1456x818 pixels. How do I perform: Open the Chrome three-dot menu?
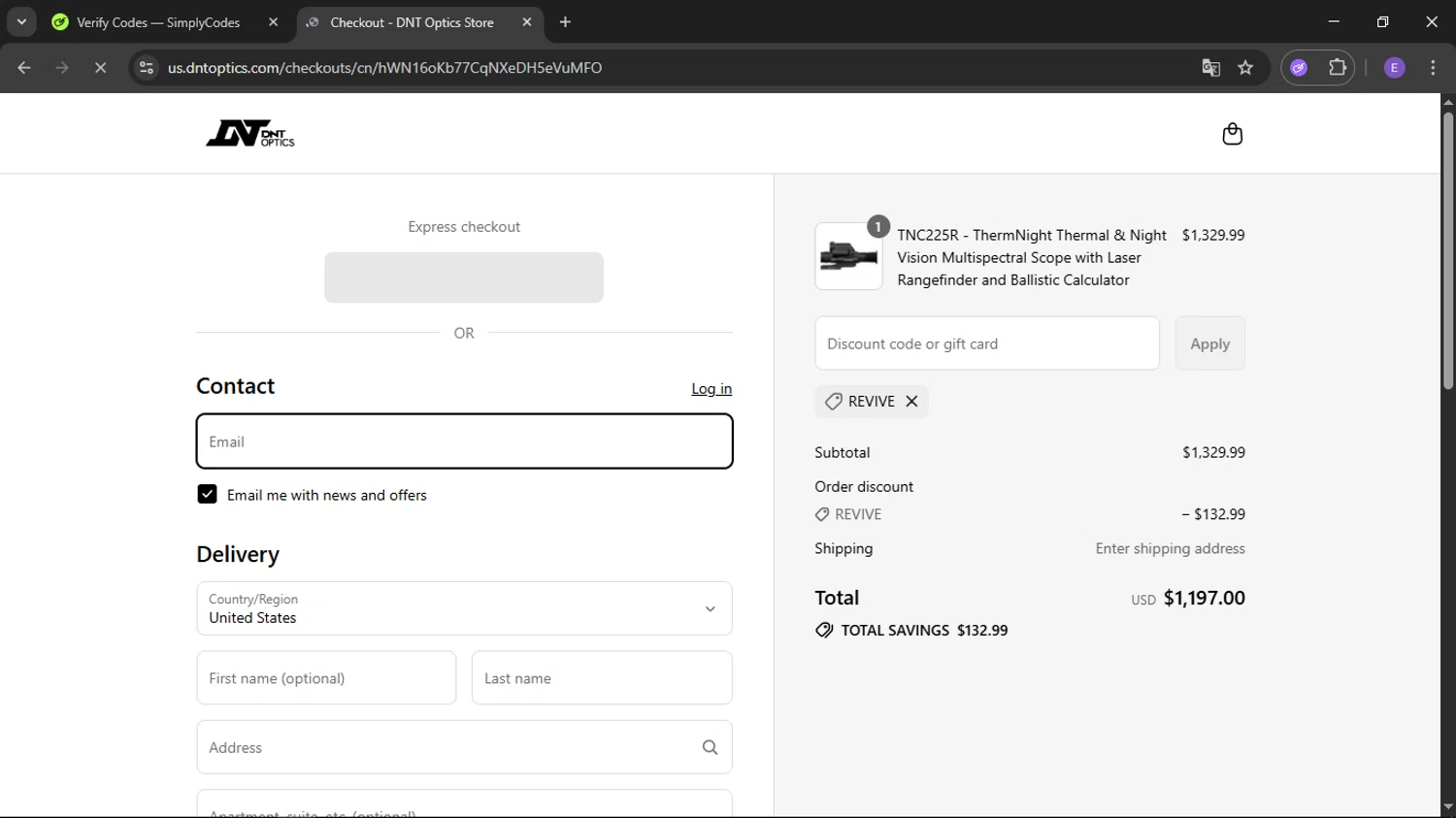(x=1433, y=68)
